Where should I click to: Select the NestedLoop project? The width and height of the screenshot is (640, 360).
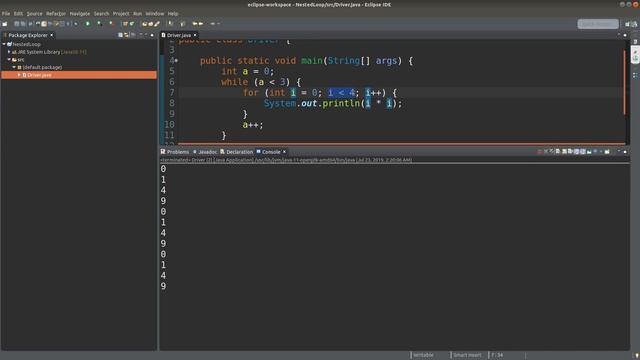click(27, 44)
